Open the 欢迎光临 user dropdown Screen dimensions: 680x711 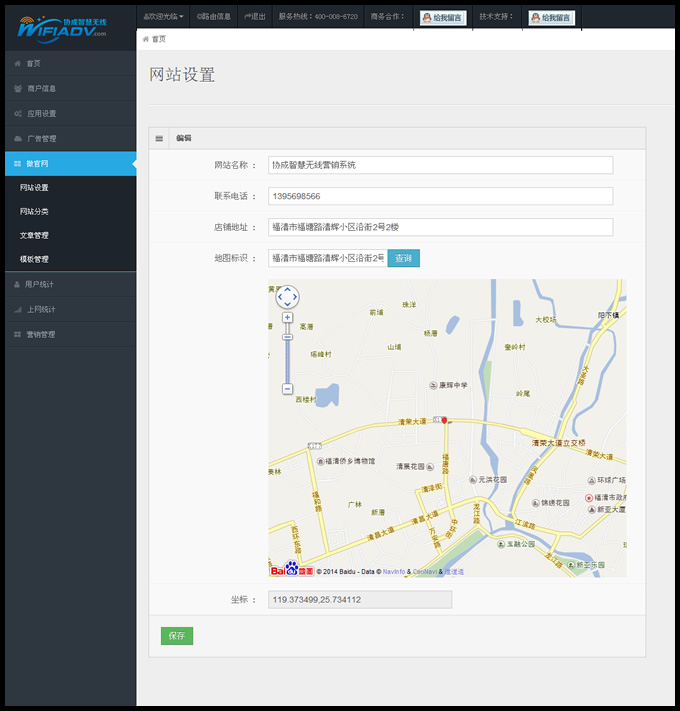click(163, 17)
